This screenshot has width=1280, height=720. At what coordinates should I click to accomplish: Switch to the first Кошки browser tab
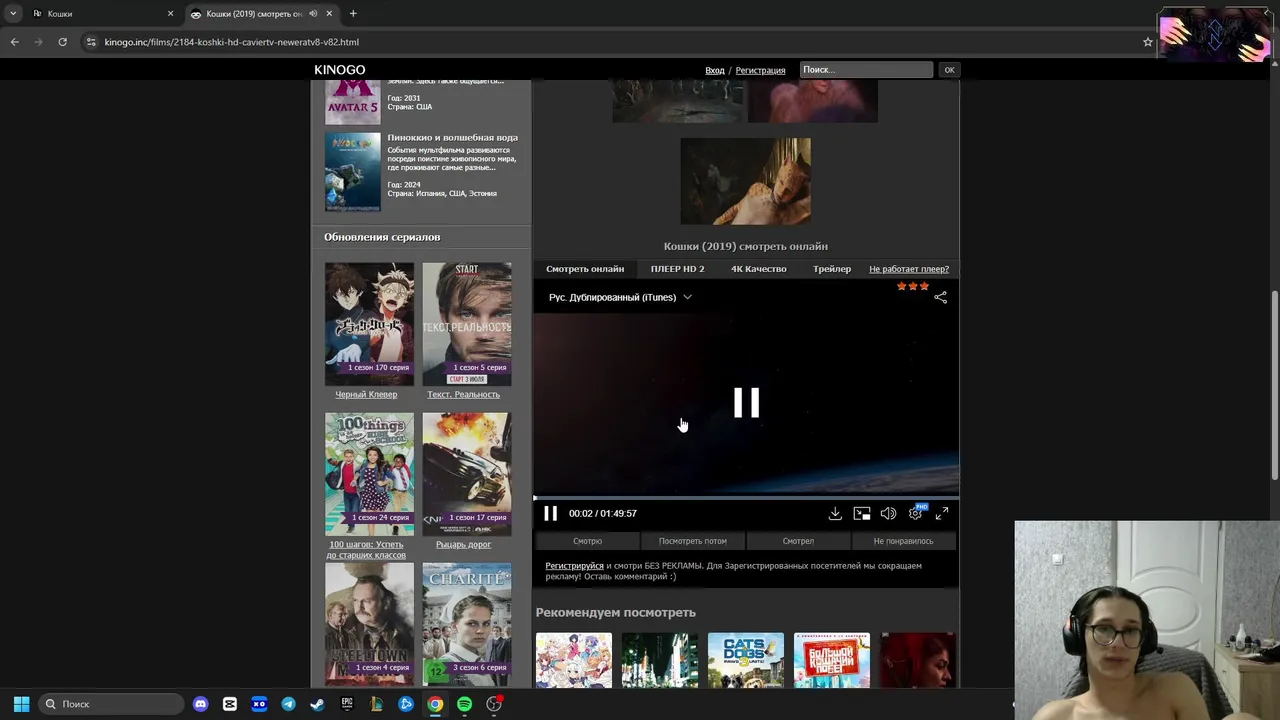pos(100,14)
